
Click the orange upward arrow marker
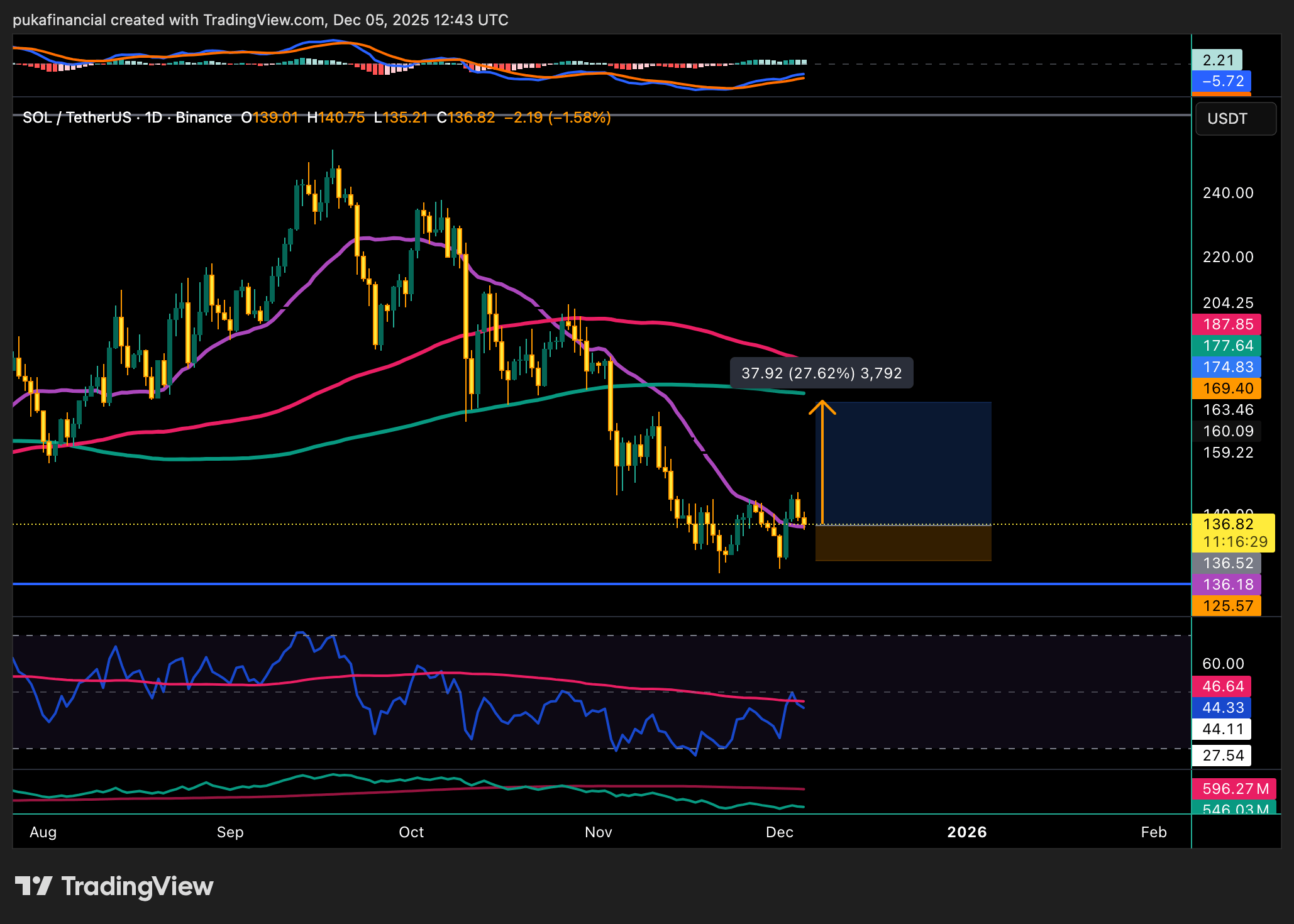tap(822, 409)
